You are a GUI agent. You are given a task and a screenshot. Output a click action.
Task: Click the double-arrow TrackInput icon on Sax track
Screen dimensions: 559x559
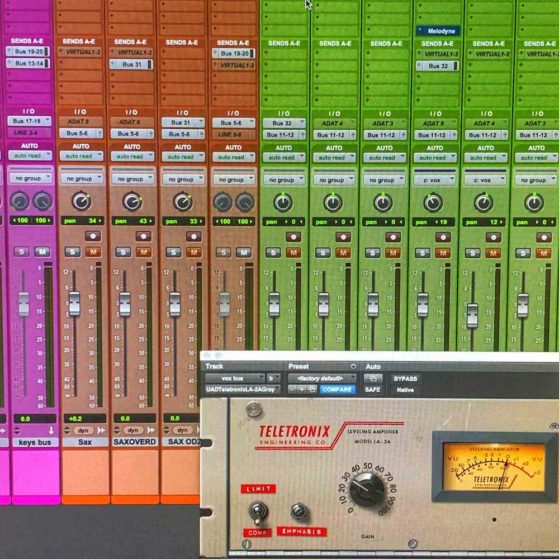[x=101, y=431]
